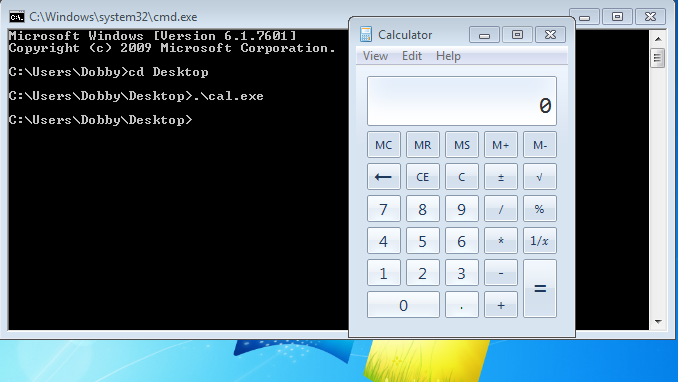Click the calculator display showing 0
Image resolution: width=678 pixels, height=382 pixels.
coord(462,101)
